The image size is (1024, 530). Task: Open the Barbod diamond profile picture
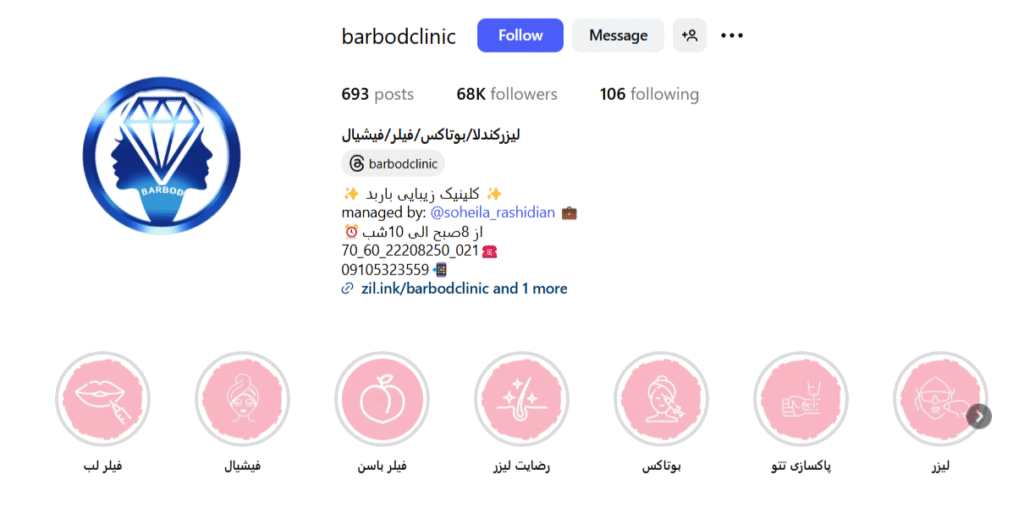pyautogui.click(x=162, y=155)
